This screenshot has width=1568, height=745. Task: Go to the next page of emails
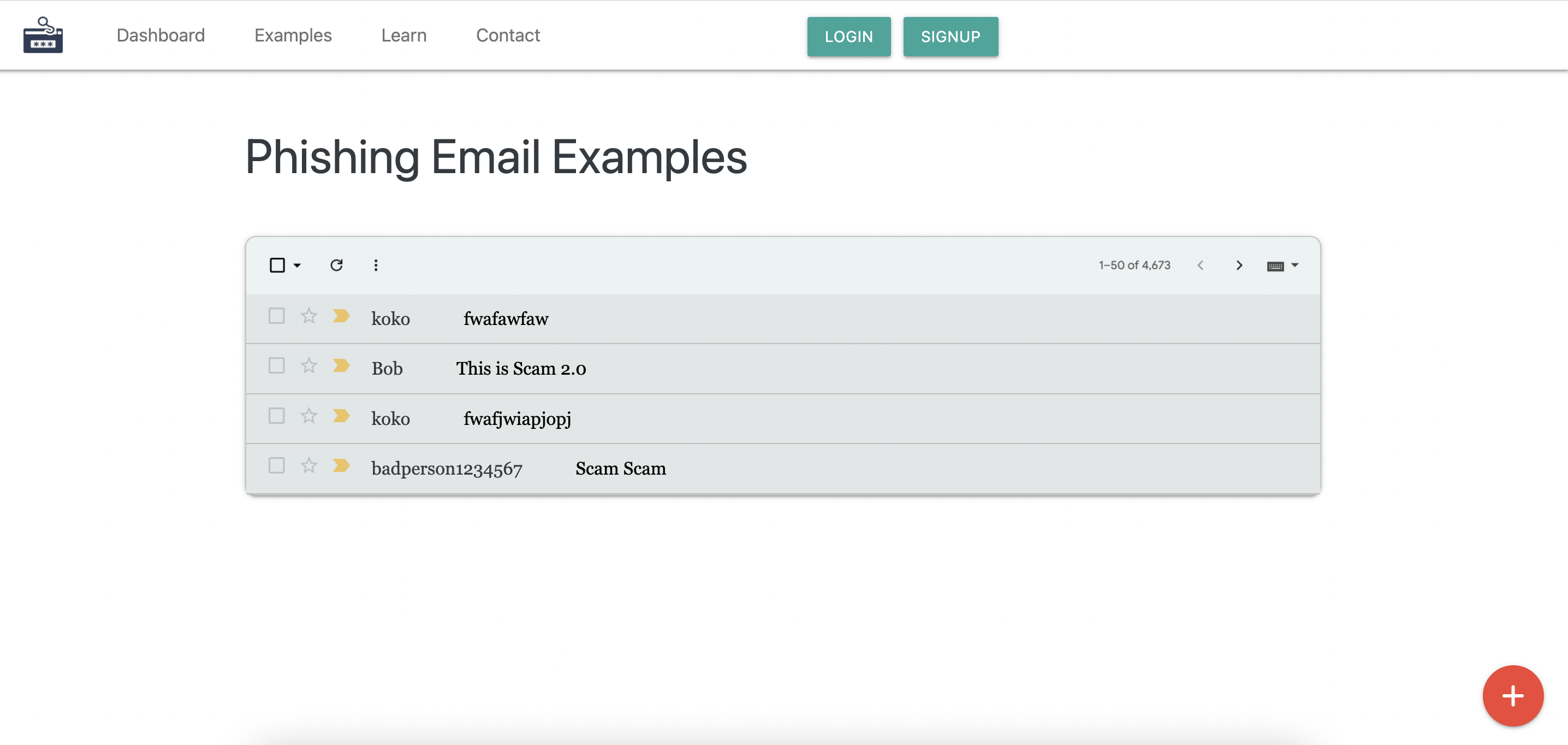pos(1239,265)
